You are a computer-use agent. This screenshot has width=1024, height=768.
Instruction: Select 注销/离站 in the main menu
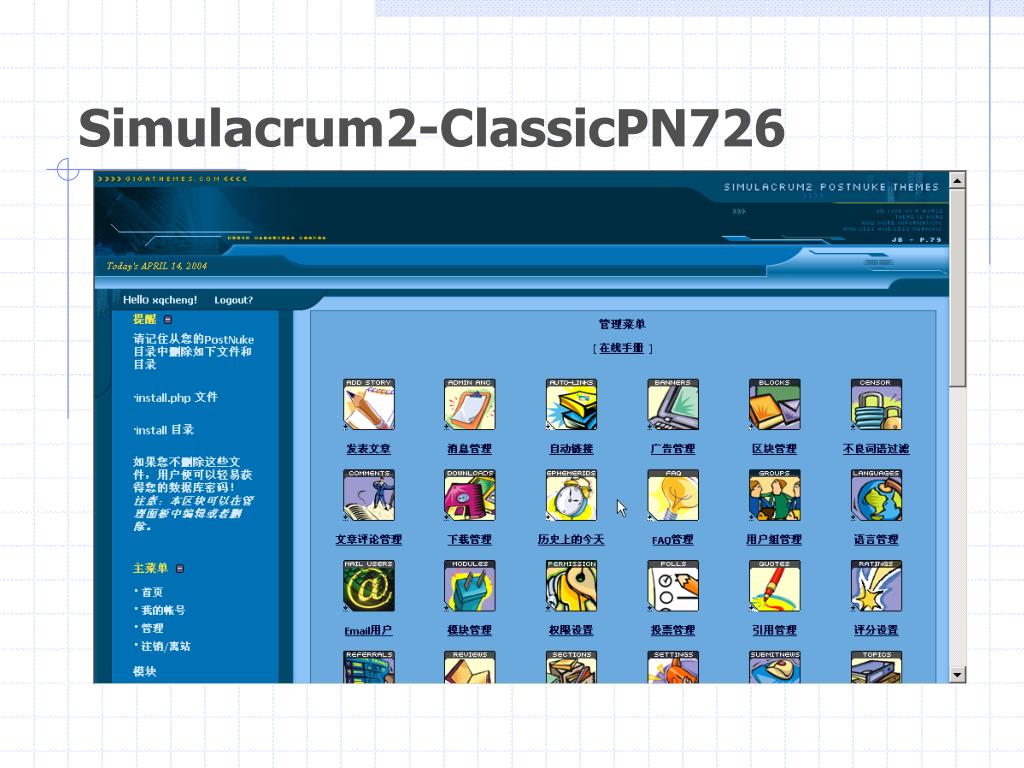(x=166, y=647)
